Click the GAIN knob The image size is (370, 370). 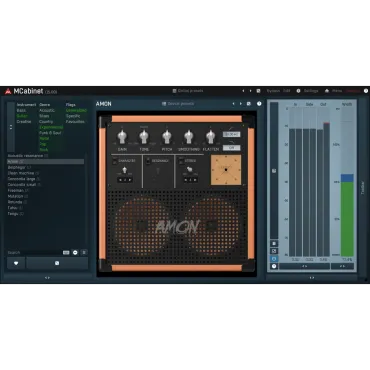click(122, 137)
